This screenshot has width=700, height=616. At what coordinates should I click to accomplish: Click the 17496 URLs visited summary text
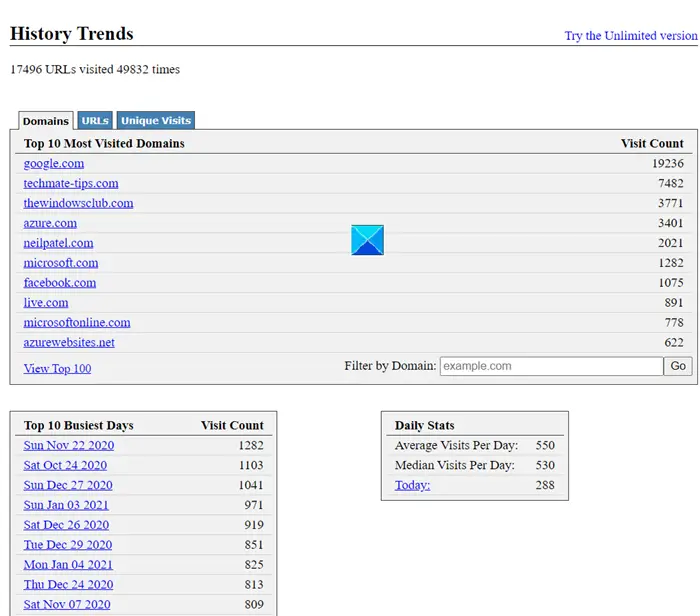point(95,69)
